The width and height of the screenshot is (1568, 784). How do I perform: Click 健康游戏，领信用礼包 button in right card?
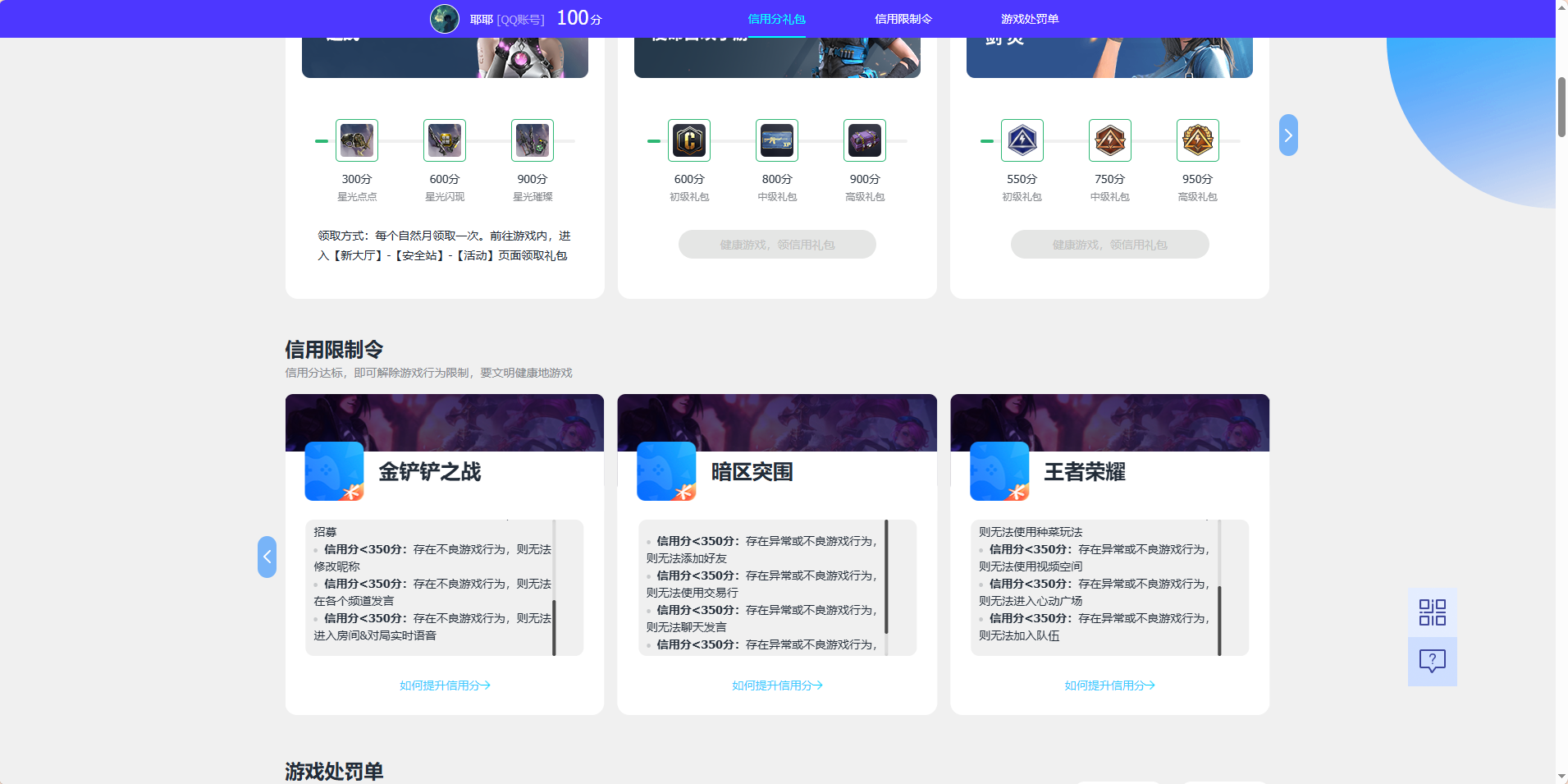(1109, 245)
